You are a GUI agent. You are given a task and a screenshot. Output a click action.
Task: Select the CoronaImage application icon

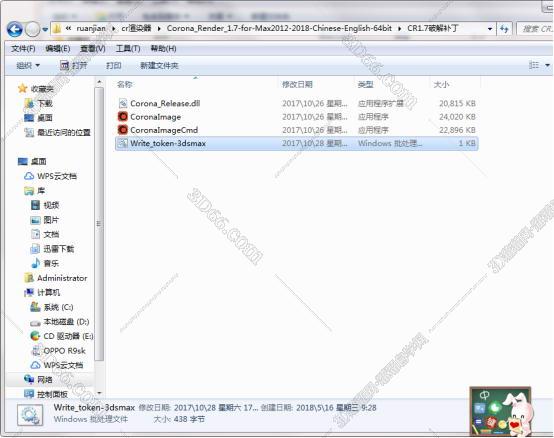click(123, 117)
